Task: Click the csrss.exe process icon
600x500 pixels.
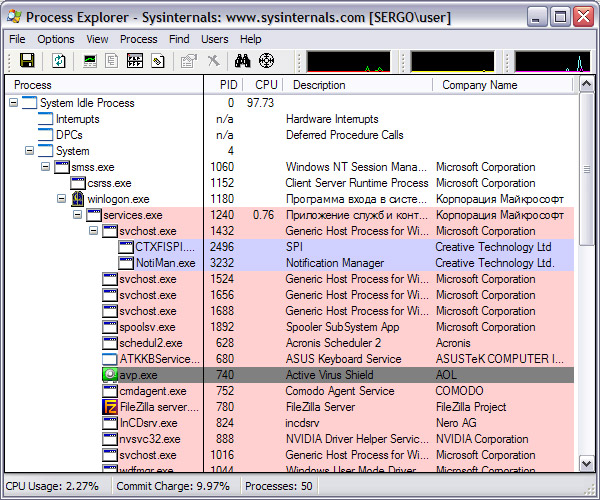Action: pyautogui.click(x=78, y=183)
